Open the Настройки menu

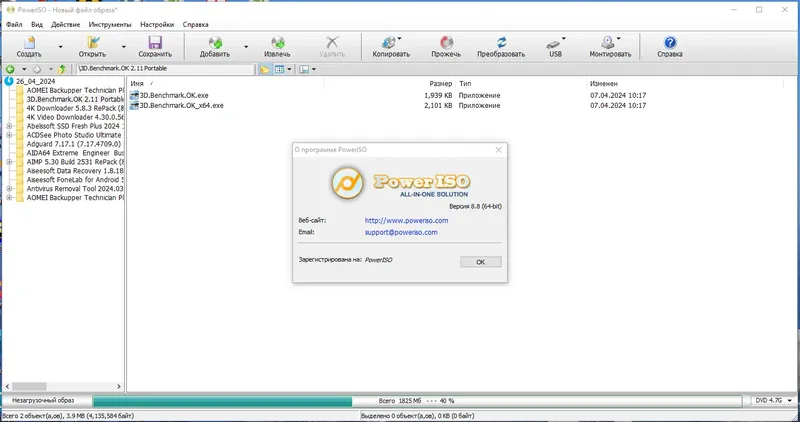pos(157,24)
